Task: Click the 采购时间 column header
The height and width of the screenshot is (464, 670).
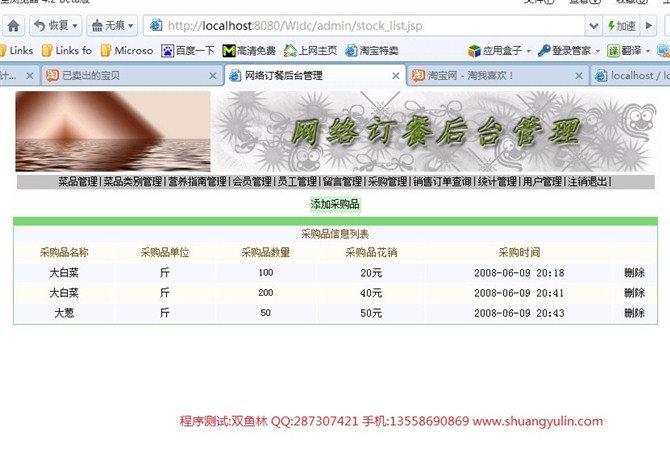Action: pyautogui.click(x=519, y=253)
